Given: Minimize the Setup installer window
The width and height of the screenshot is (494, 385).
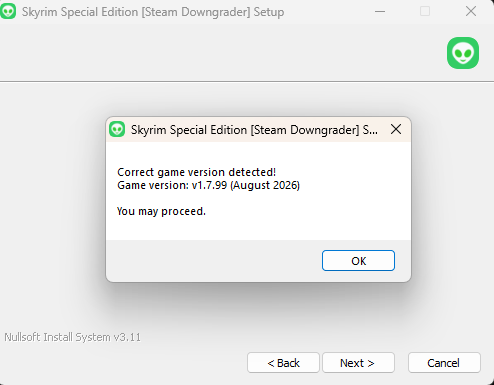Looking at the screenshot, I should tap(380, 12).
